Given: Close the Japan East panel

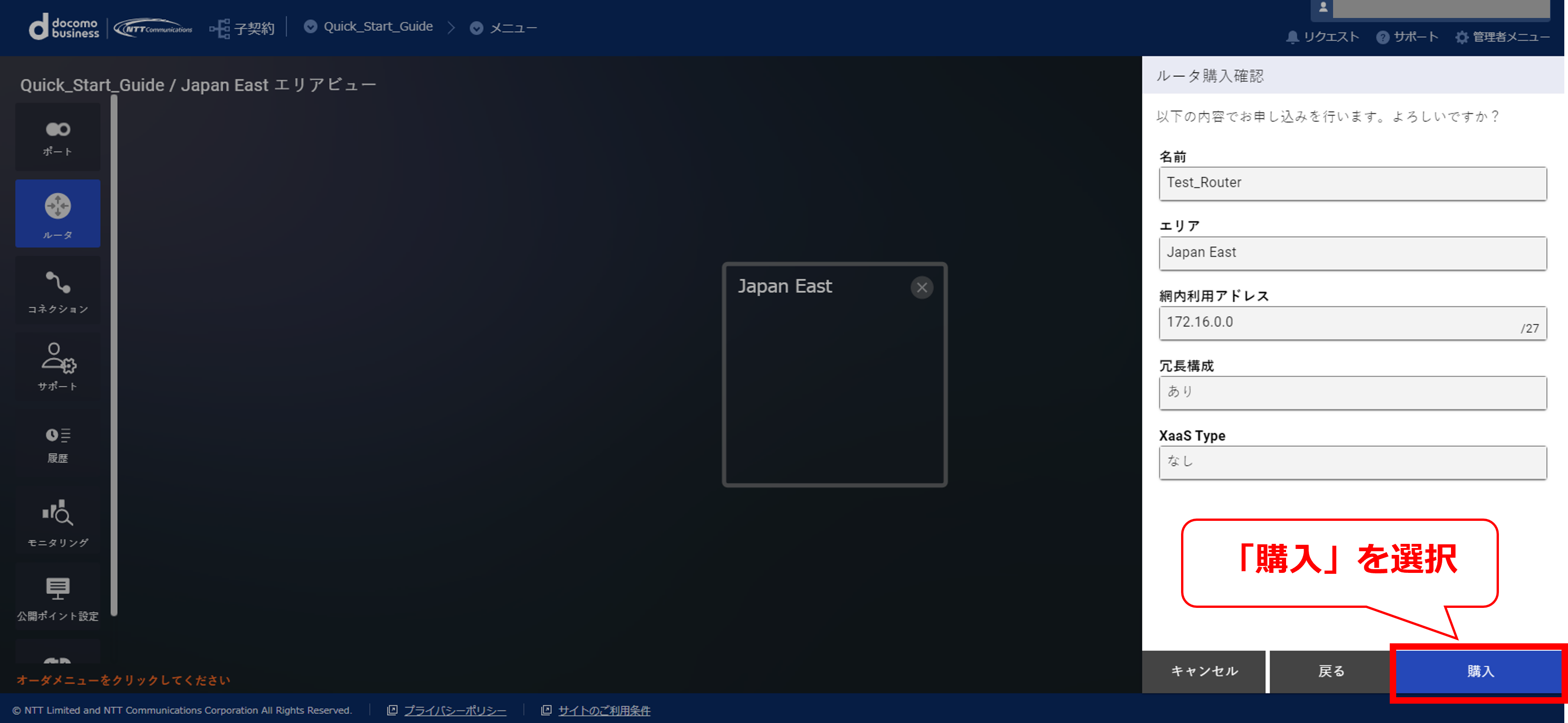Looking at the screenshot, I should coord(922,287).
